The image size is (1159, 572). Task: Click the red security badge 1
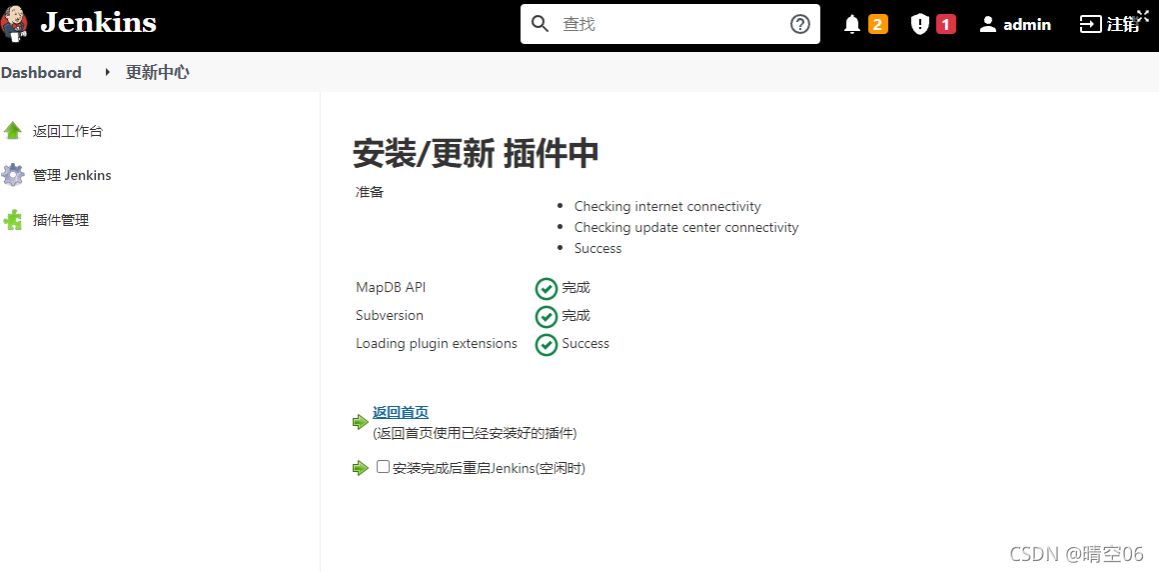945,24
